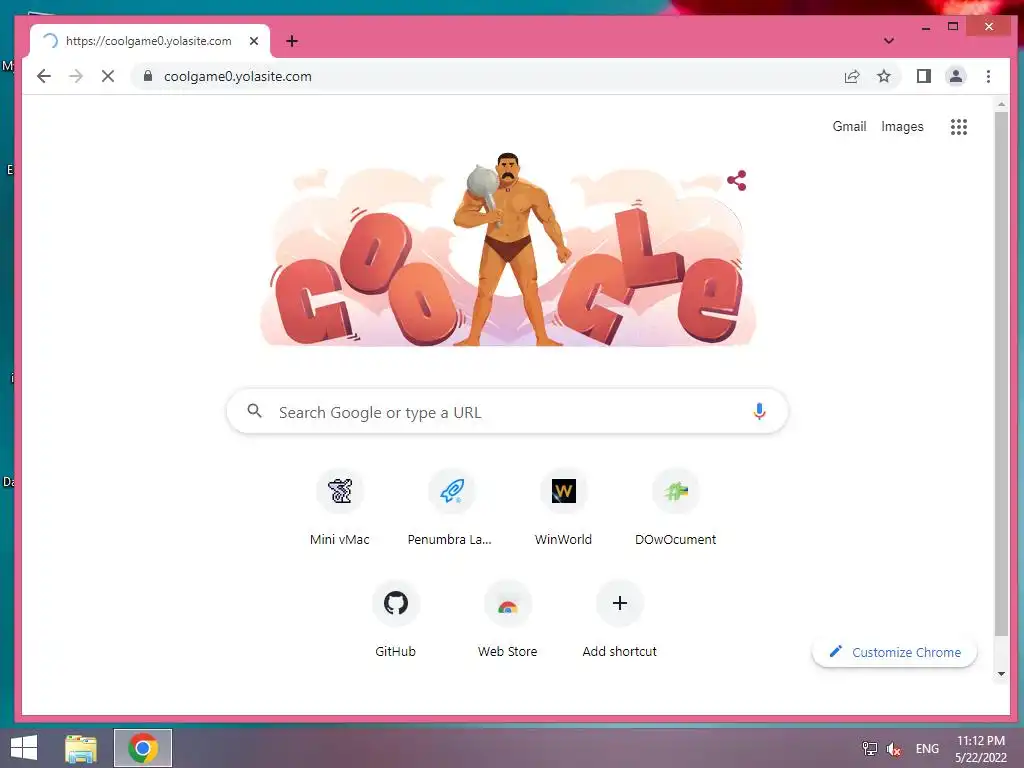Open the clock showing 11:12 PM
Image resolution: width=1024 pixels, height=768 pixels.
[980, 748]
